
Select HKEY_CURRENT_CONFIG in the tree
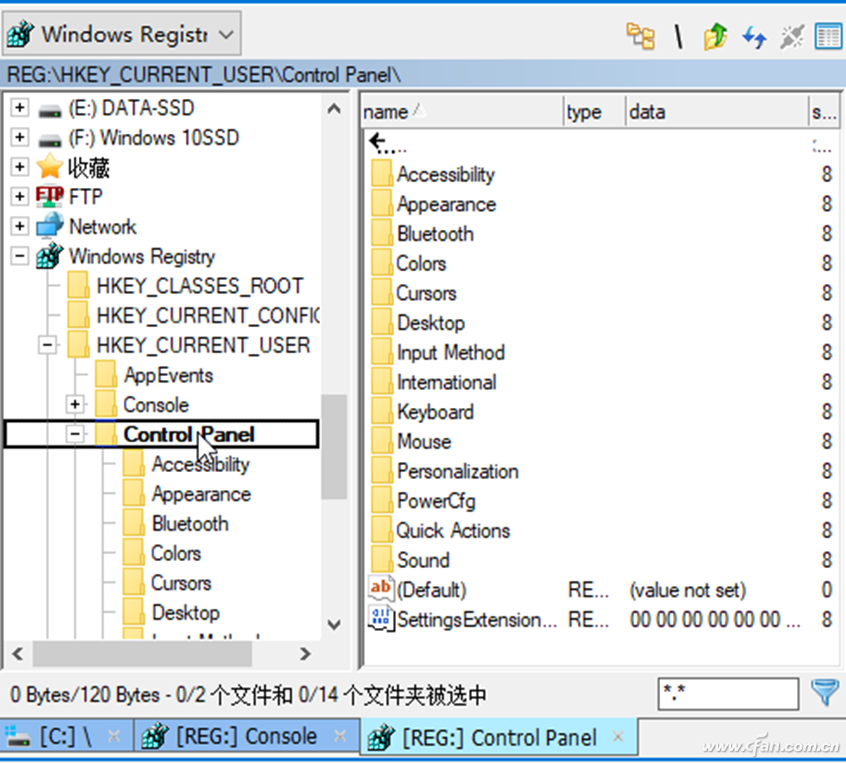208,316
